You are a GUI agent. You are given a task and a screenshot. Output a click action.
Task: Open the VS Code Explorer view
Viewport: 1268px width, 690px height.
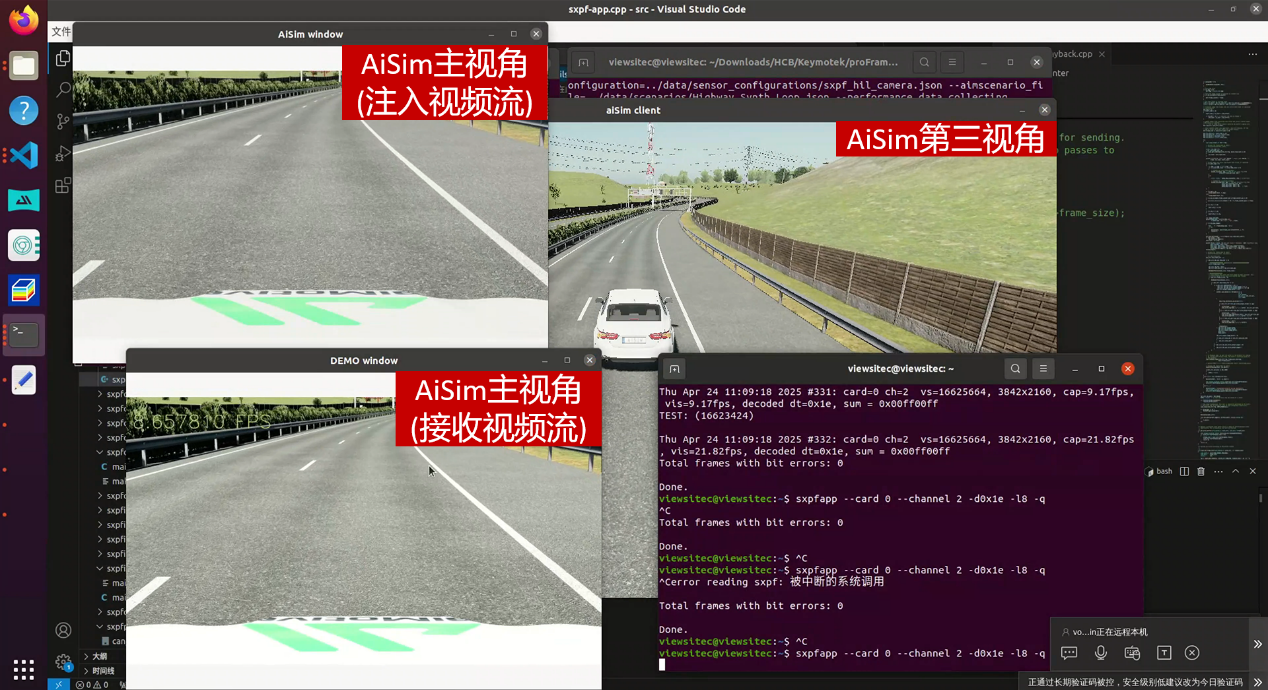coord(63,58)
